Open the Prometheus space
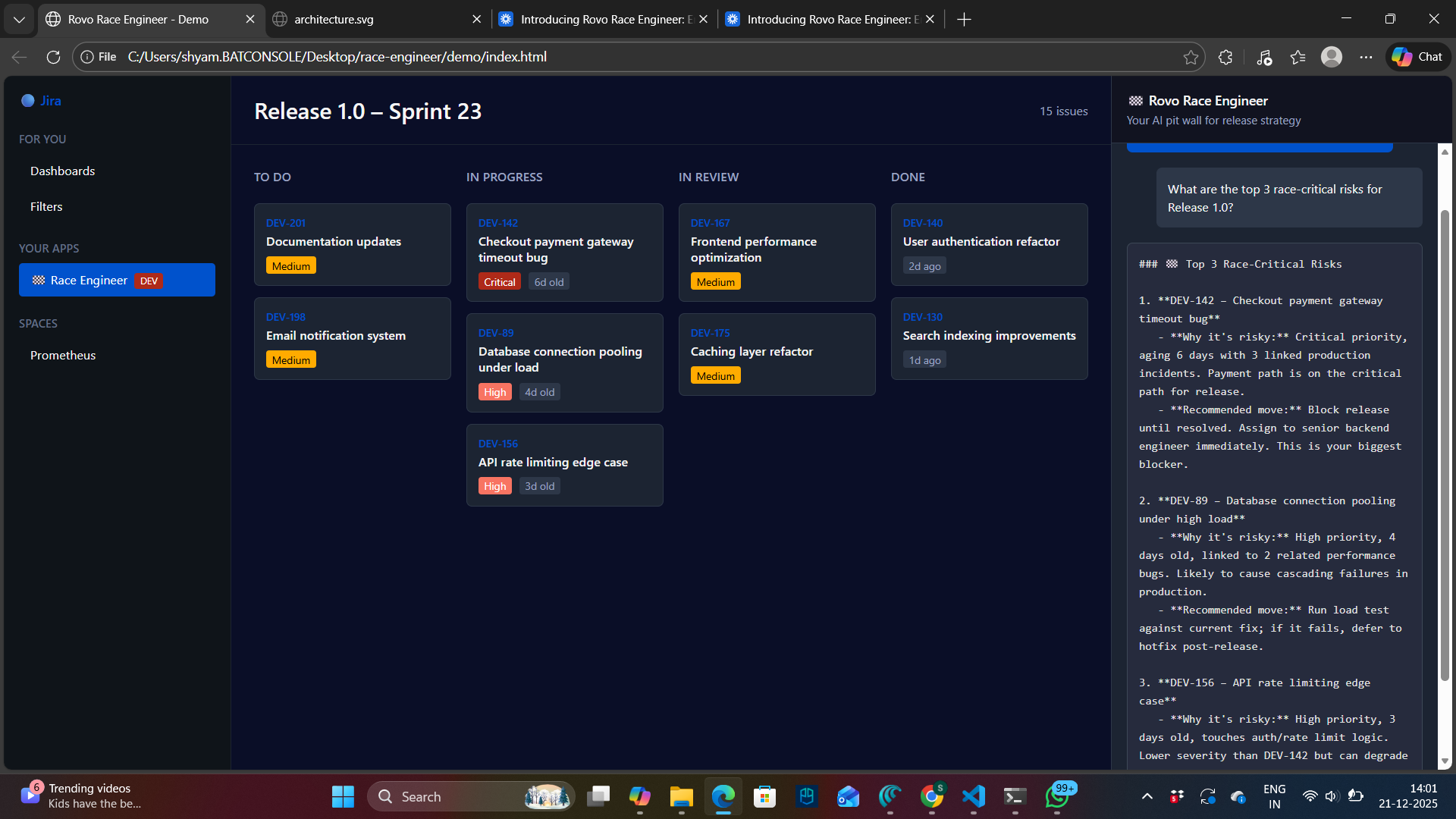 63,356
